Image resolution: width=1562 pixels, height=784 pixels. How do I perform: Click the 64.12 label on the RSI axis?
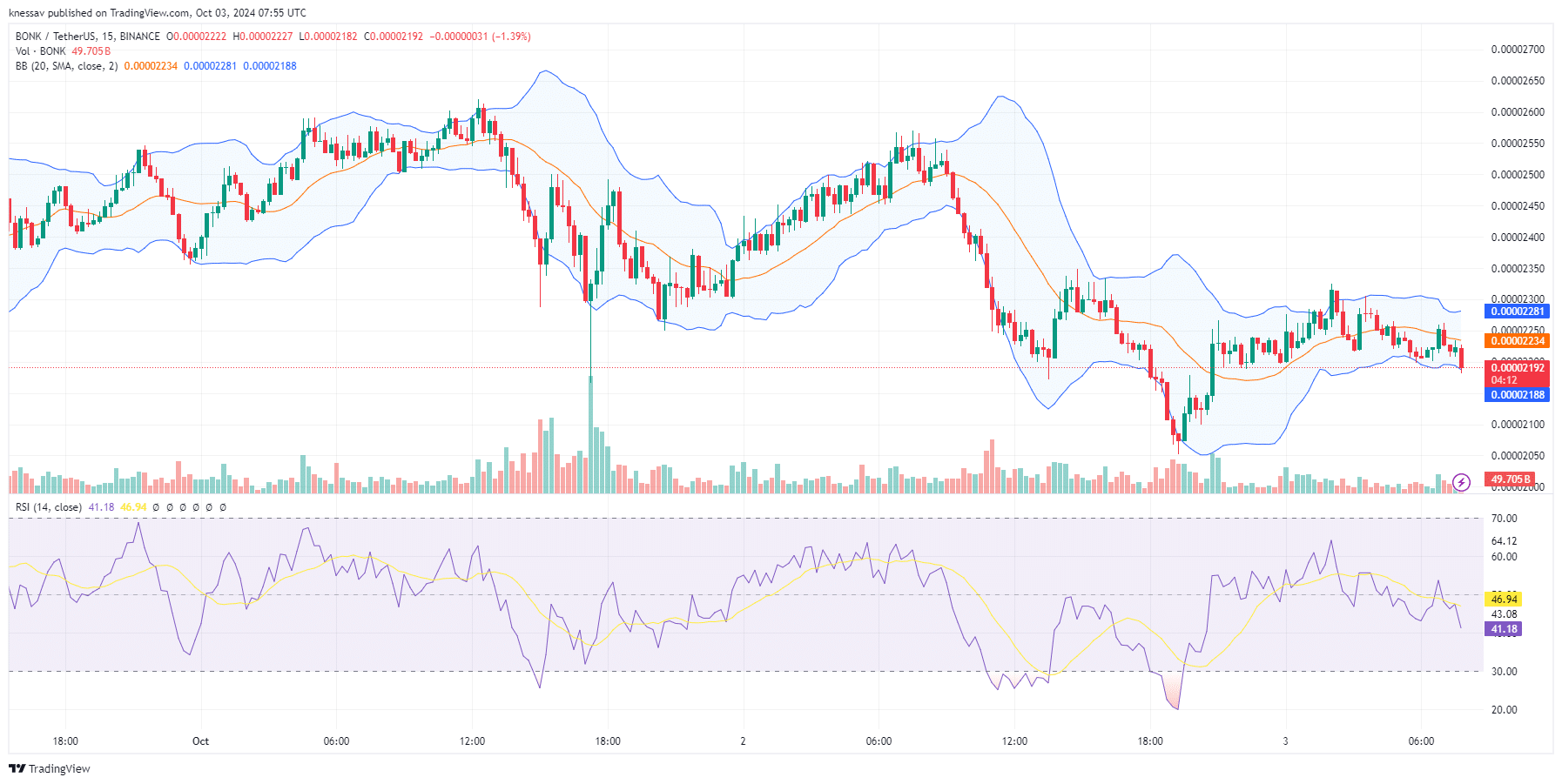click(1504, 541)
